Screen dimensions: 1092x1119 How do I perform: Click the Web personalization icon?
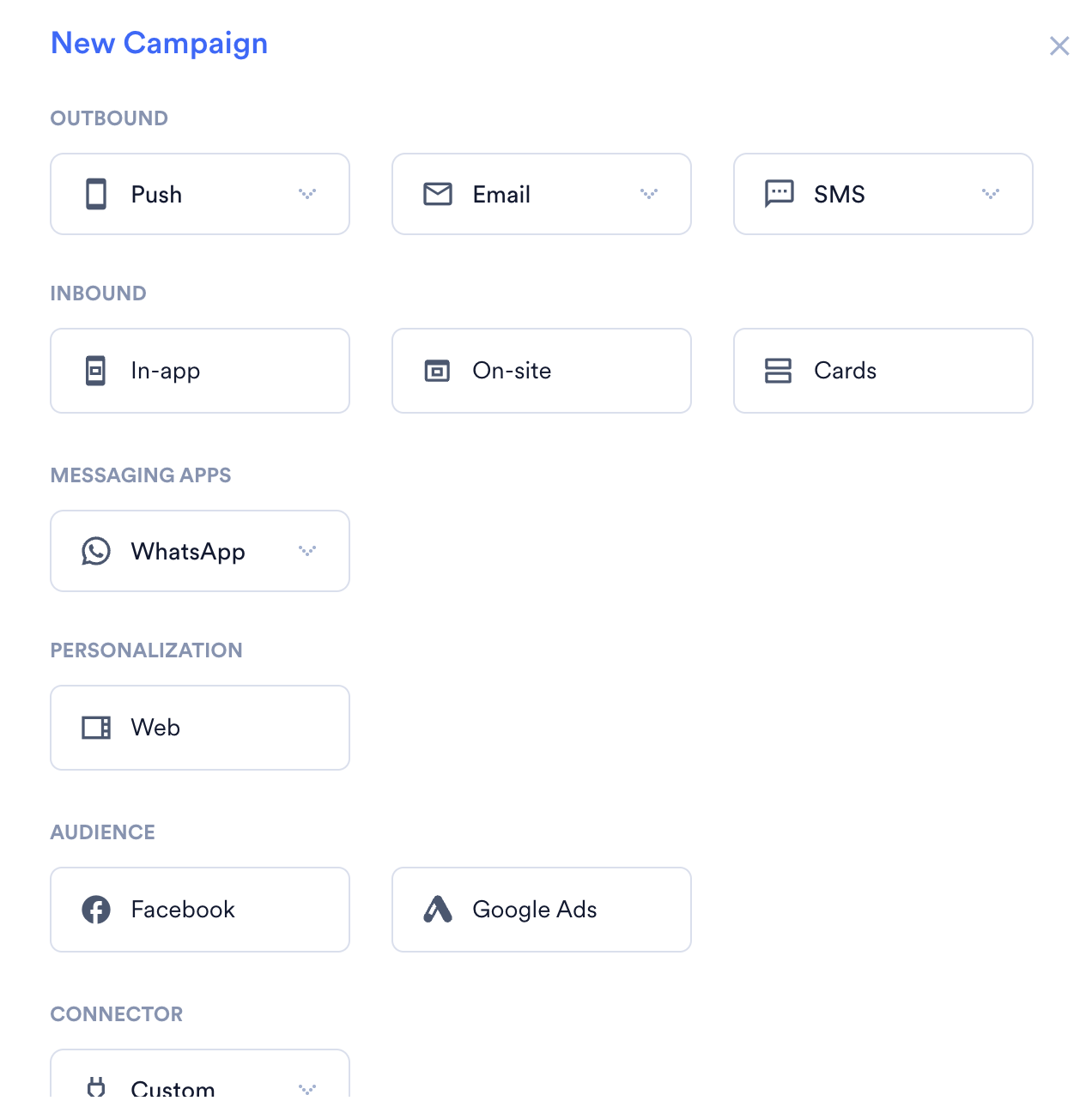pos(96,728)
